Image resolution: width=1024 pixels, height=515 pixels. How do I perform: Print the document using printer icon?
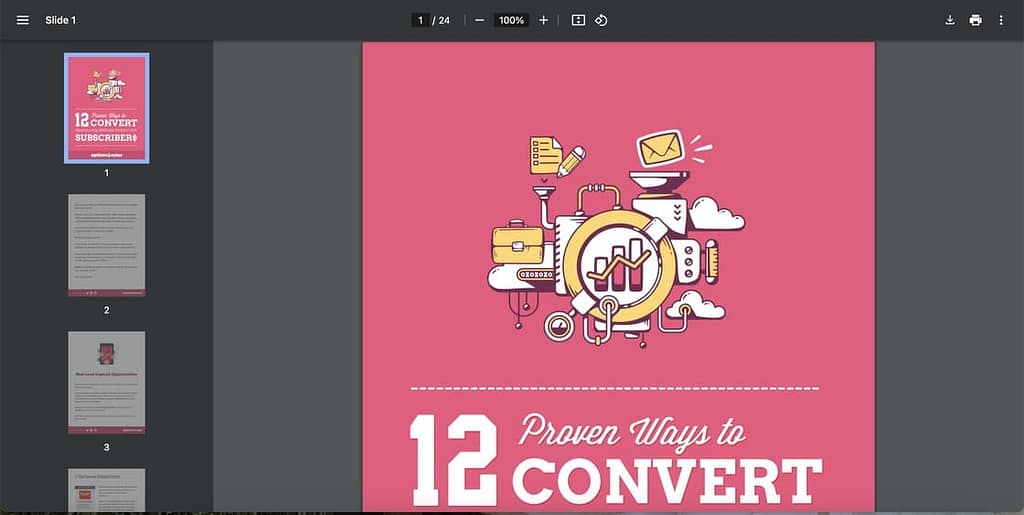[x=975, y=20]
